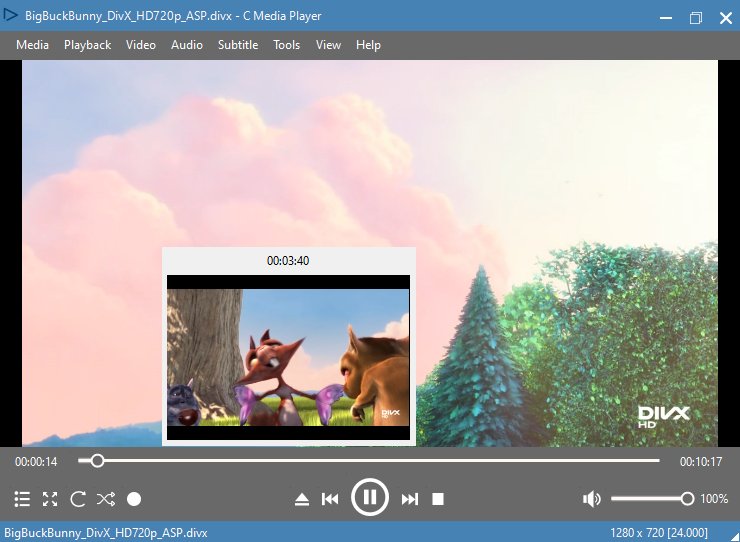Viewport: 740px width, 542px height.
Task: Click the volume slider handle
Action: tap(687, 498)
